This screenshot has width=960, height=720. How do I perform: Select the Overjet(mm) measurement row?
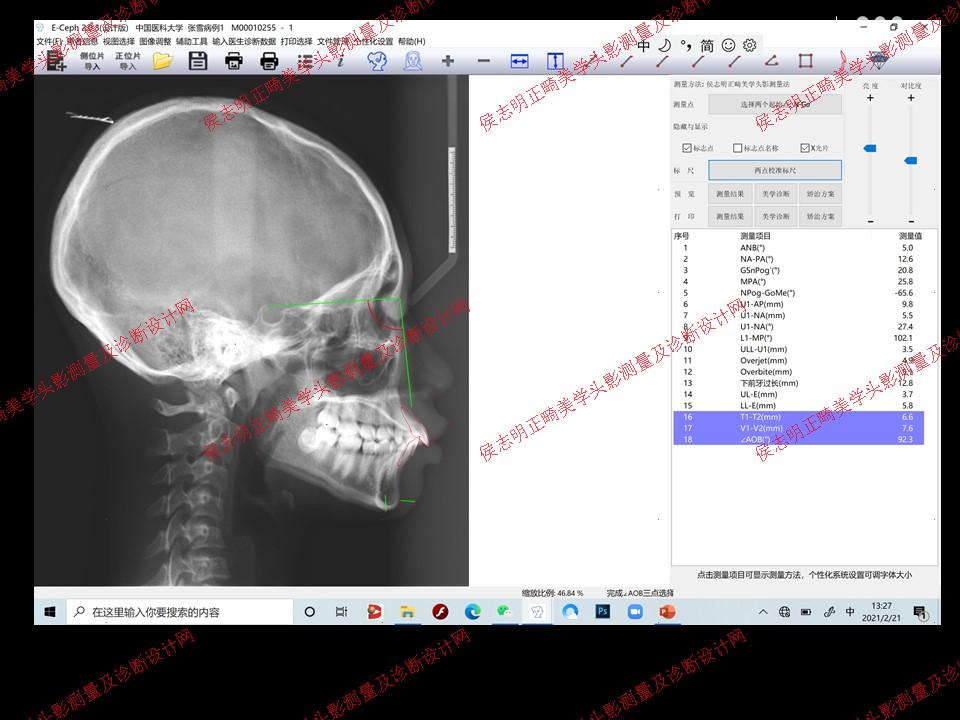click(798, 361)
